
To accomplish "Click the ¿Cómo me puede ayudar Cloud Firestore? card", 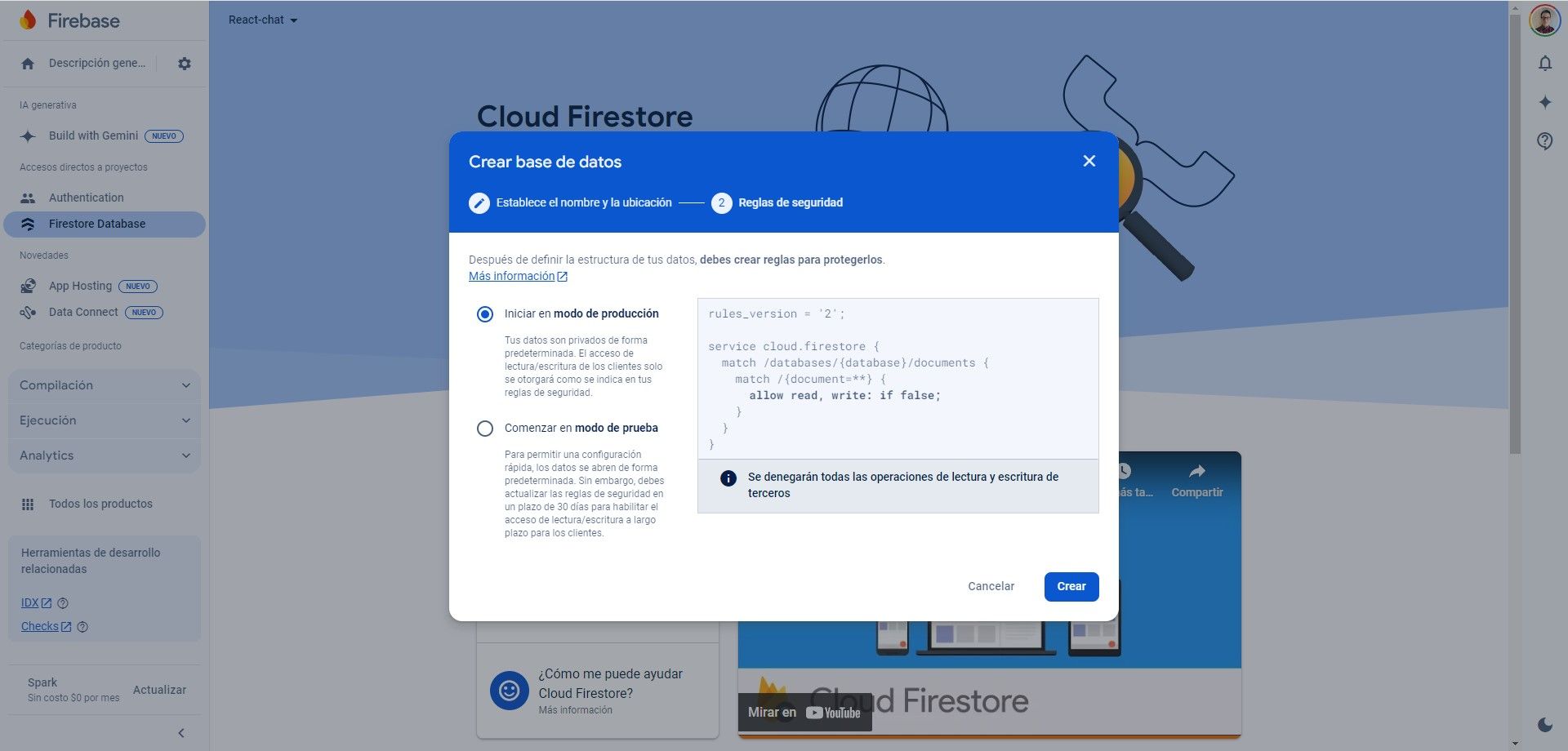I will [x=597, y=691].
